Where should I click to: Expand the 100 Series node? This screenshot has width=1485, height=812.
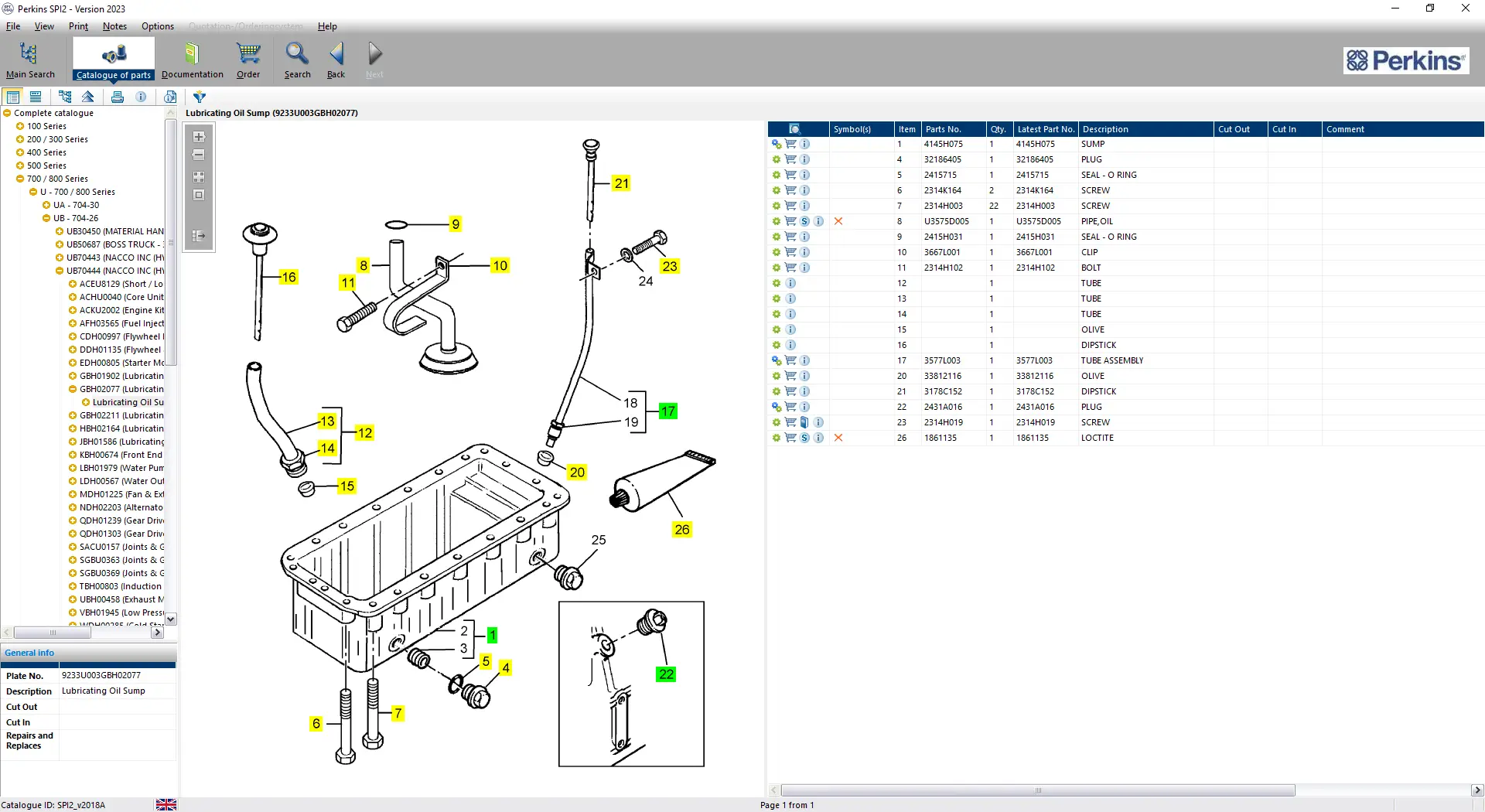click(20, 126)
